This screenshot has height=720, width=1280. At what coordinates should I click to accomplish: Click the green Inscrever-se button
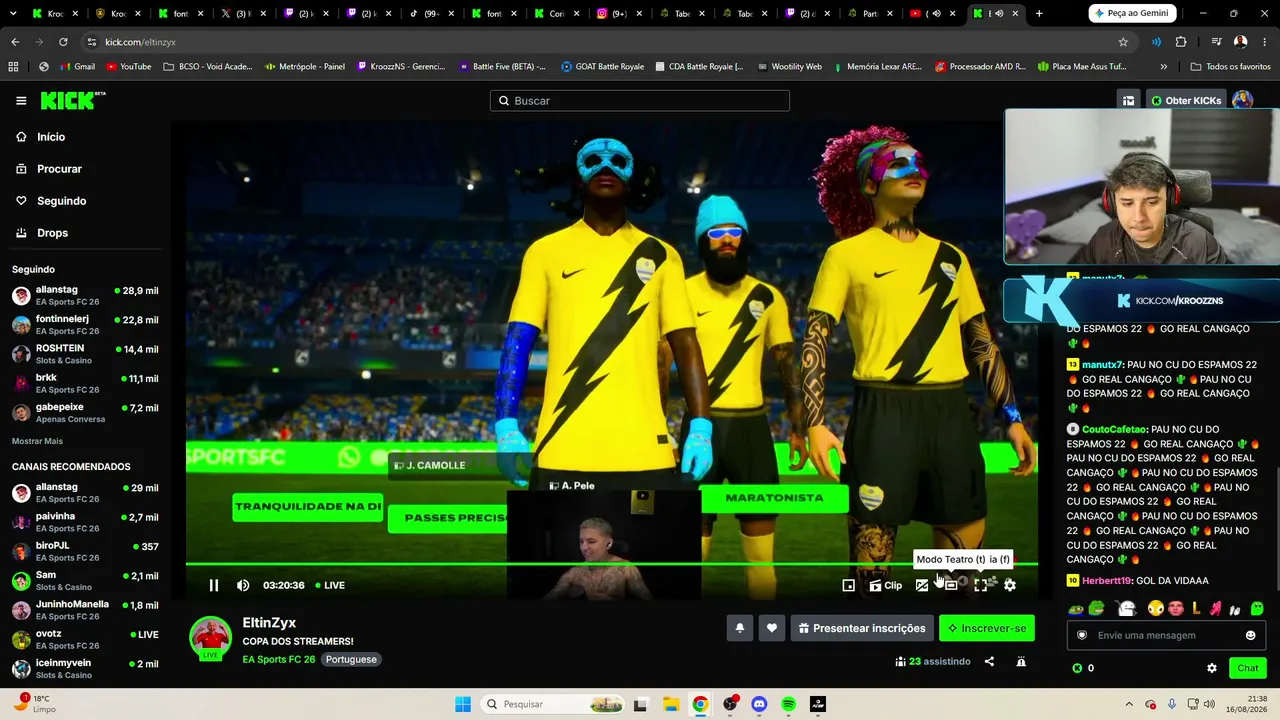(x=987, y=628)
